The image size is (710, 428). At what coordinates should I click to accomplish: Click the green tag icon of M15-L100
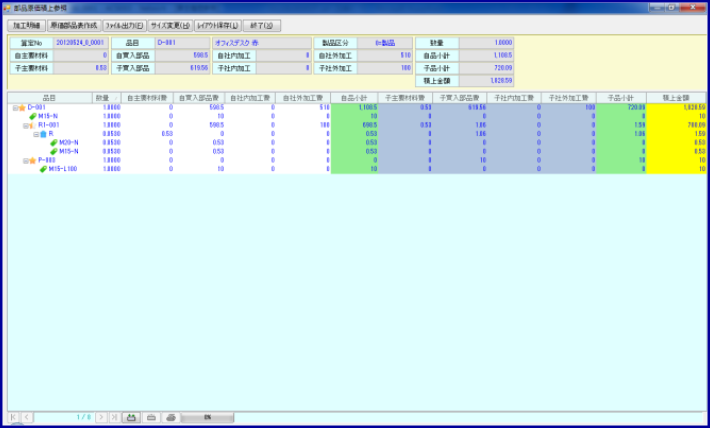(43, 169)
